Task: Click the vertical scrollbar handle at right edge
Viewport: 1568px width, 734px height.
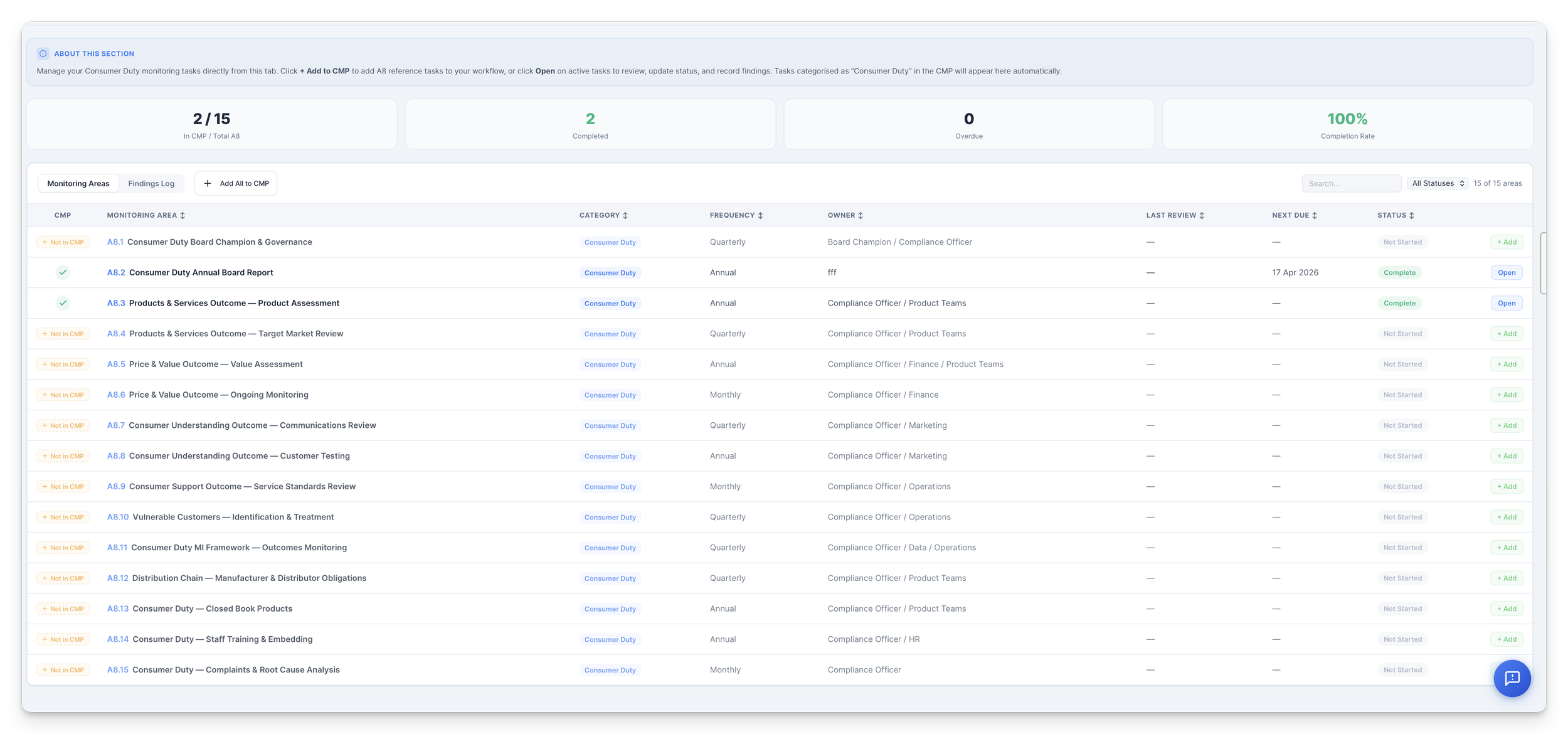Action: click(x=1542, y=263)
